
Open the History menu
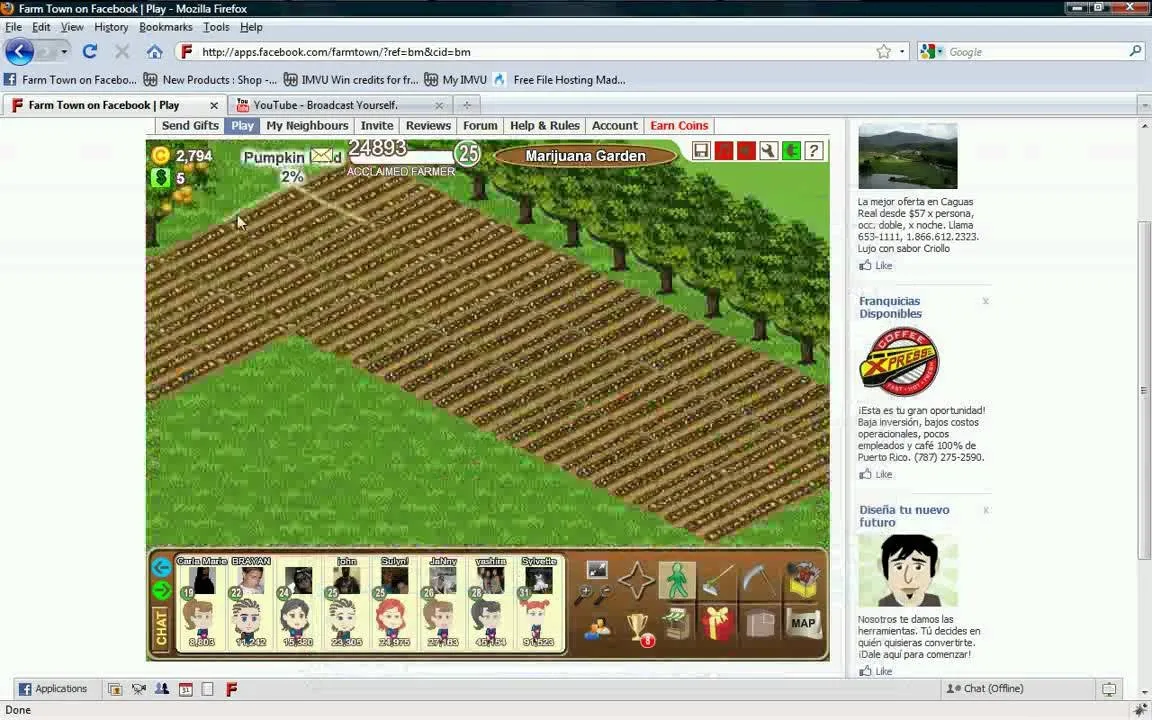pos(111,27)
